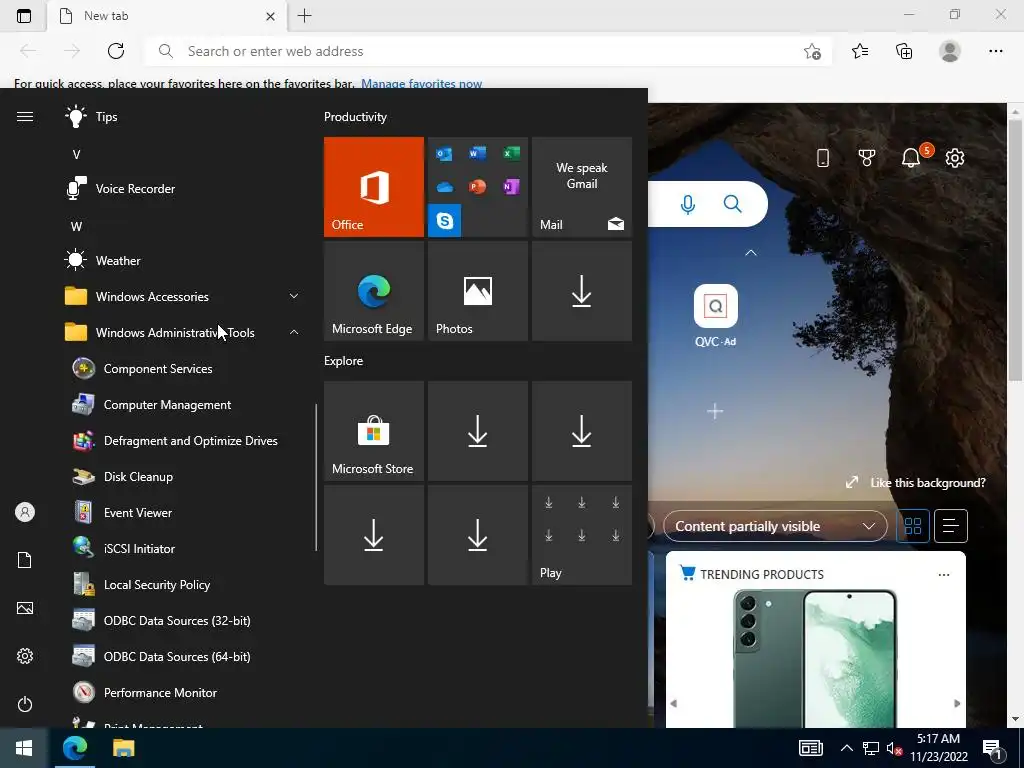1024x768 pixels.
Task: Click the Productivity group heading
Action: pyautogui.click(x=355, y=117)
